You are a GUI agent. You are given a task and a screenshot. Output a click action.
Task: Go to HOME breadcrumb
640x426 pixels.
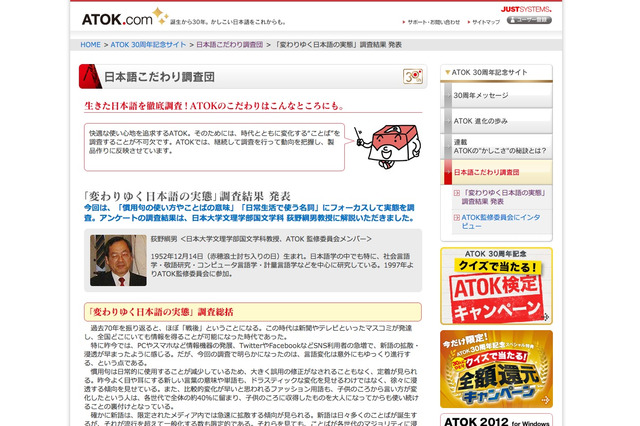click(90, 44)
